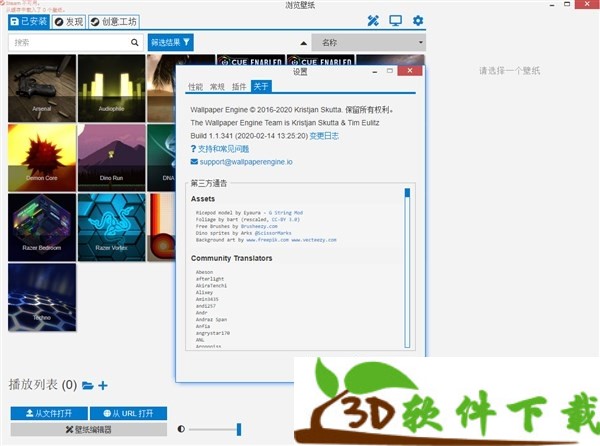Viewport: 600px width, 446px height.
Task: Click the email envelope icon
Action: (194, 162)
